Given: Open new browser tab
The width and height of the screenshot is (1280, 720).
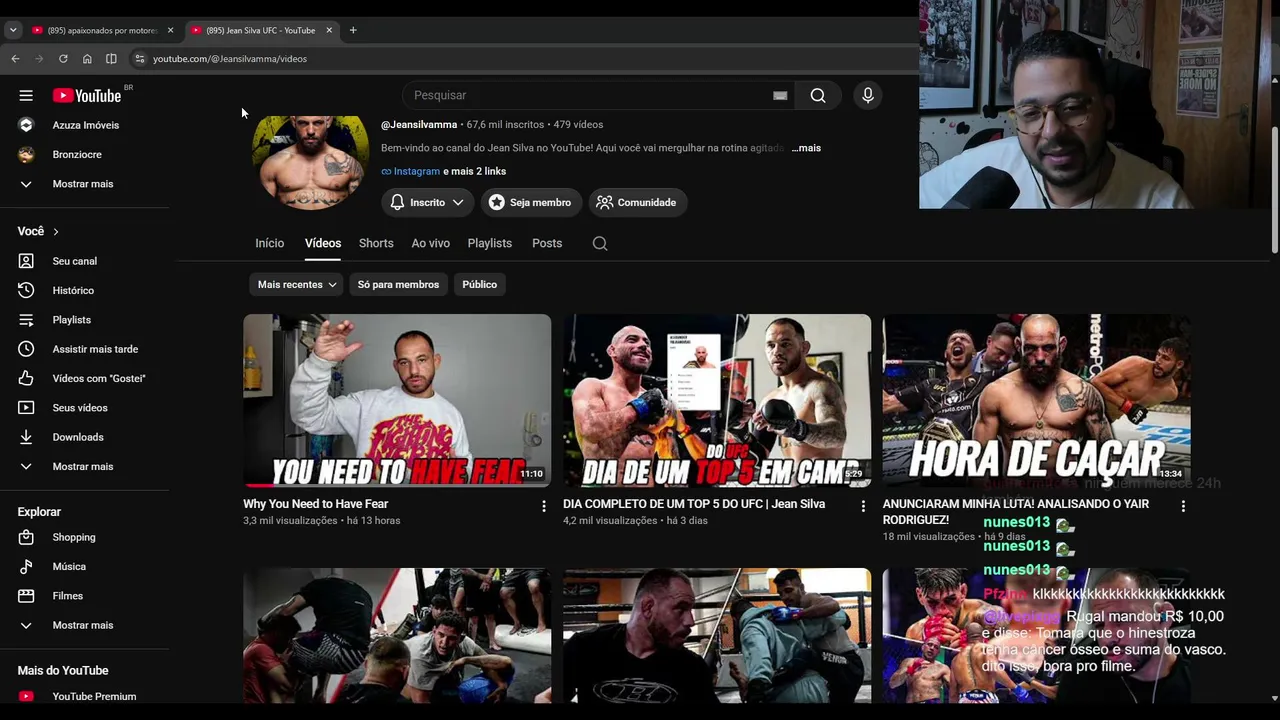Looking at the screenshot, I should (x=353, y=30).
